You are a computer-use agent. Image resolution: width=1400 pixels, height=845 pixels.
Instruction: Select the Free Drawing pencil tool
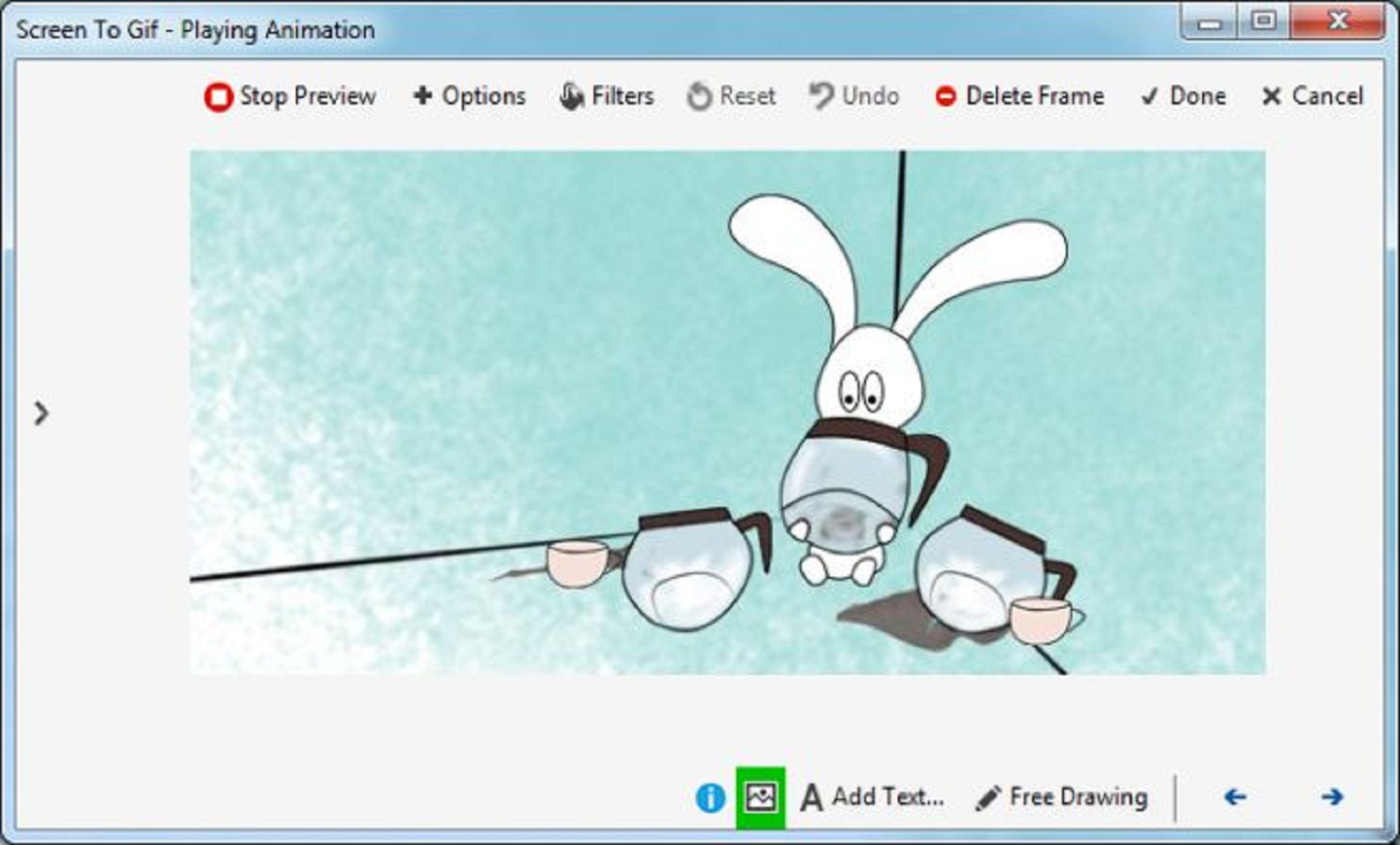tap(1061, 797)
